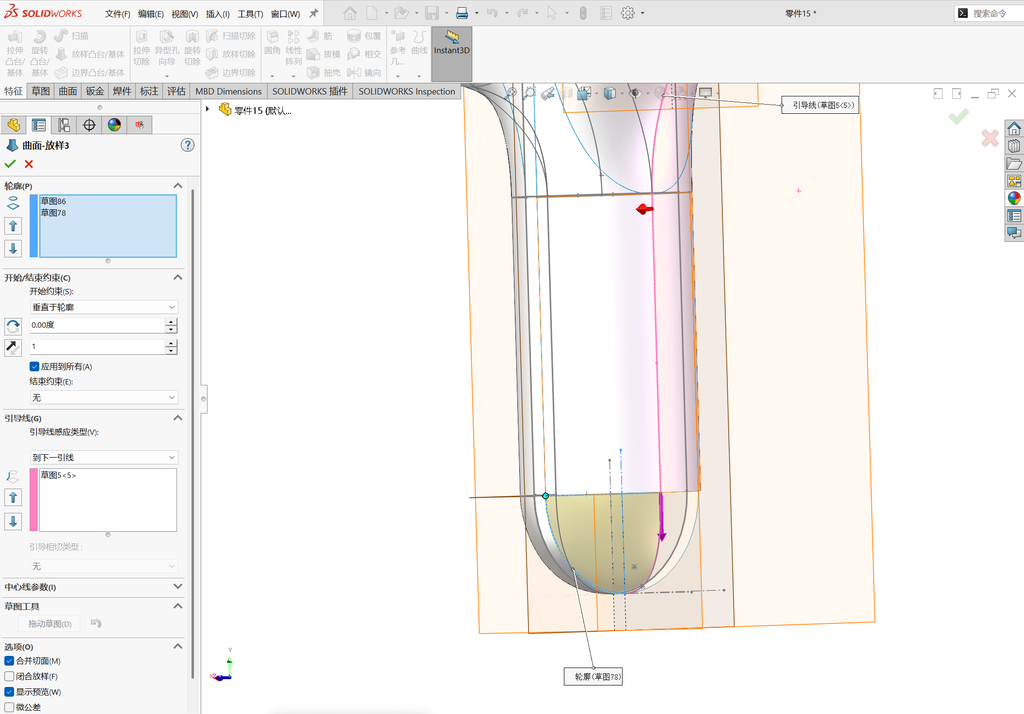Enable 闭合放样 checkbox
The width and height of the screenshot is (1024, 714).
9,676
